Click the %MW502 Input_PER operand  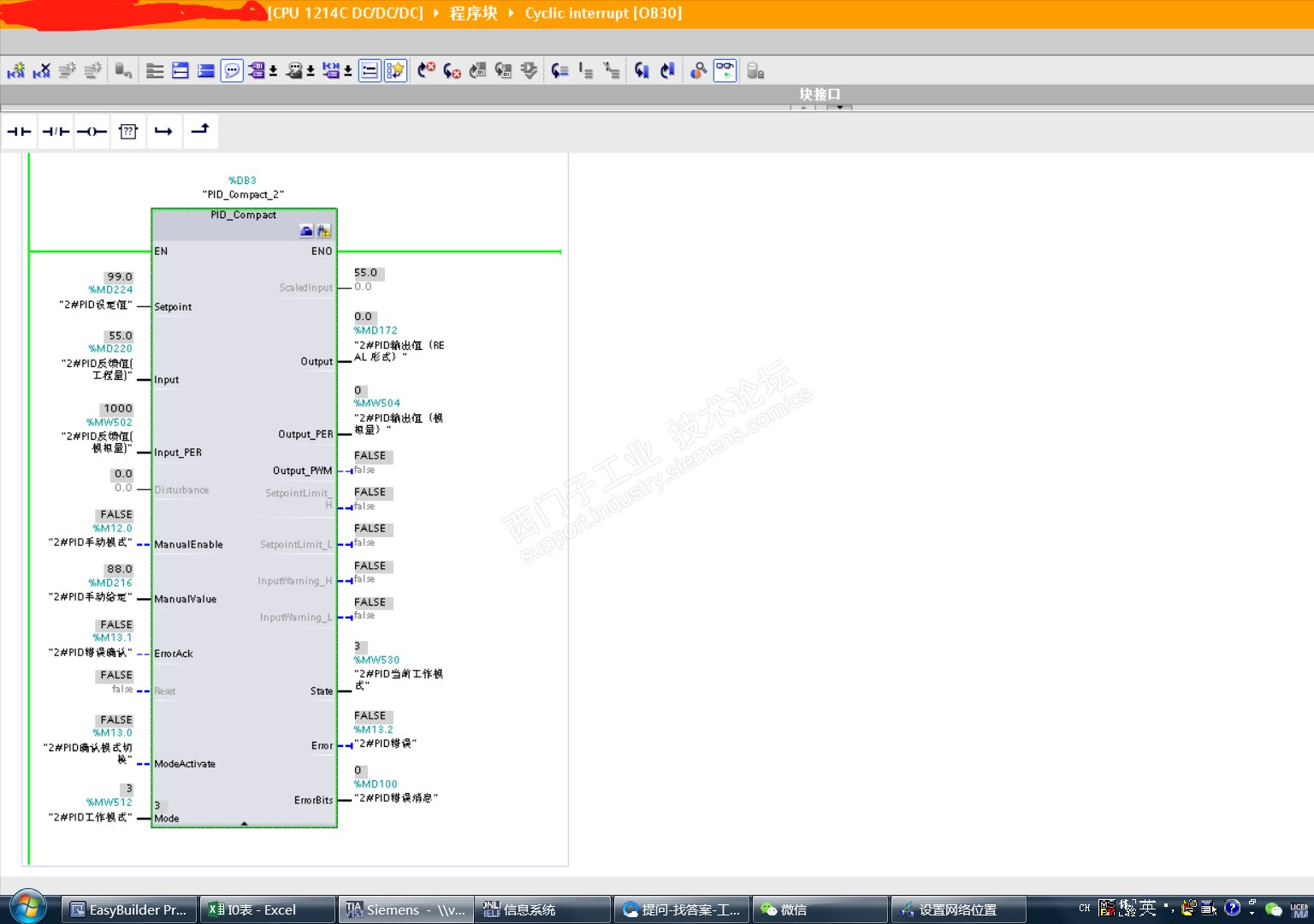109,422
